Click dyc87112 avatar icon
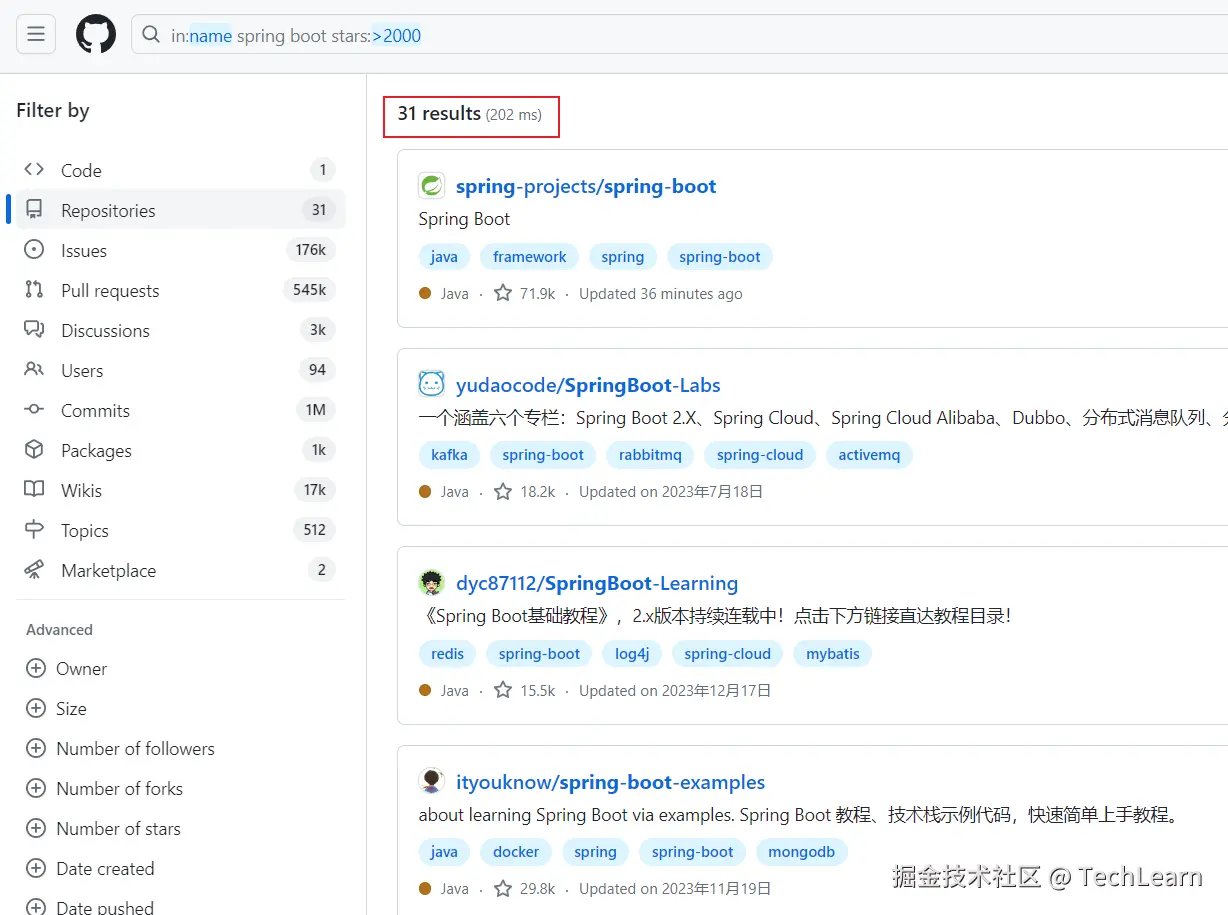This screenshot has width=1228, height=915. [431, 582]
